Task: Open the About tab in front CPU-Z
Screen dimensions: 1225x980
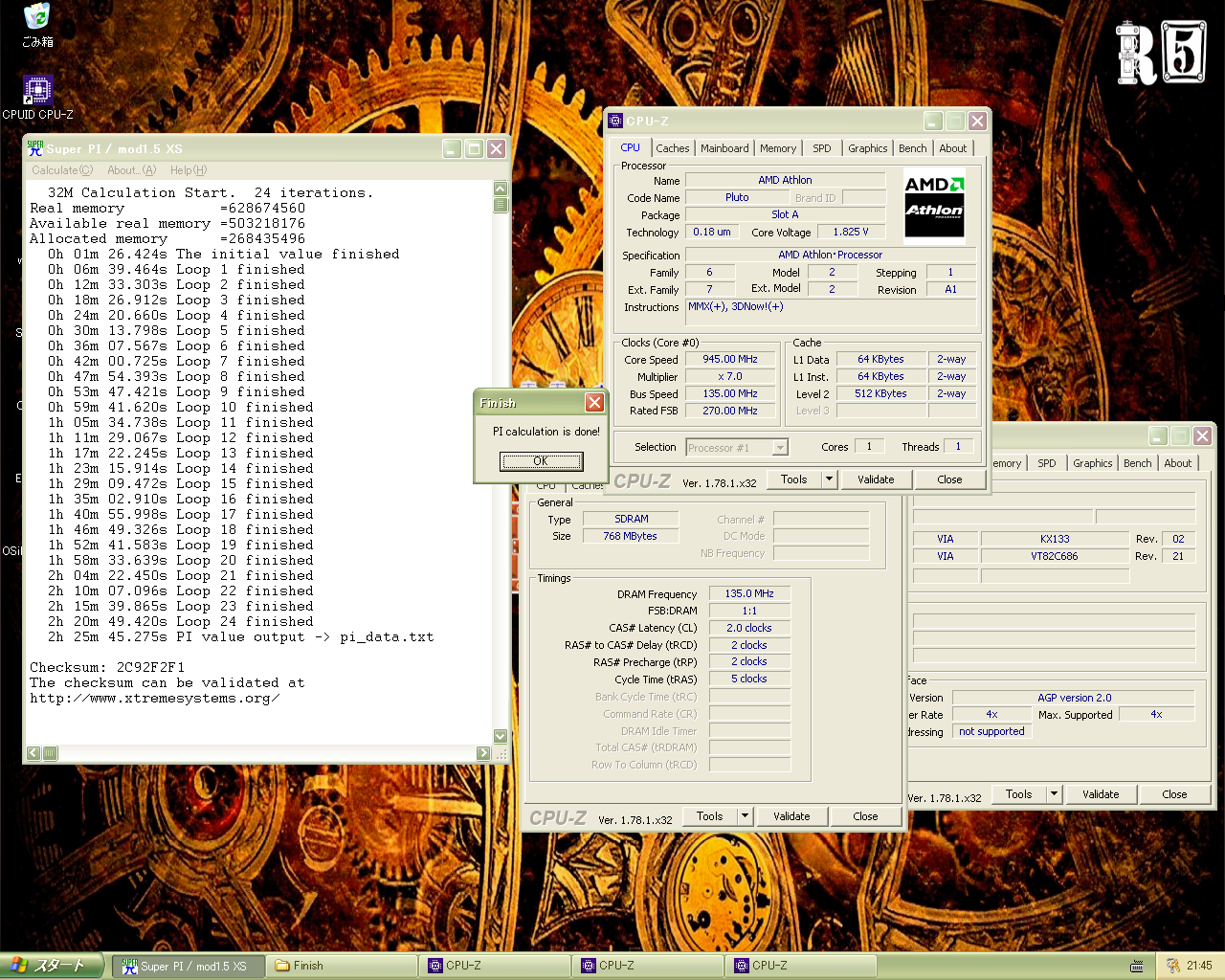Action: (952, 148)
